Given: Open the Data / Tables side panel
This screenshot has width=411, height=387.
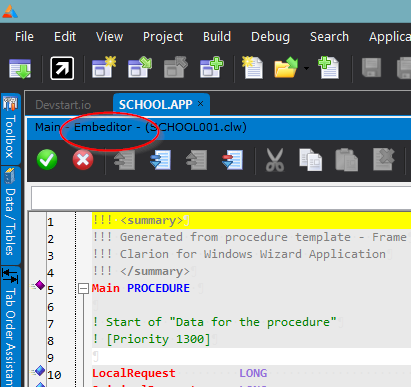Looking at the screenshot, I should point(10,215).
